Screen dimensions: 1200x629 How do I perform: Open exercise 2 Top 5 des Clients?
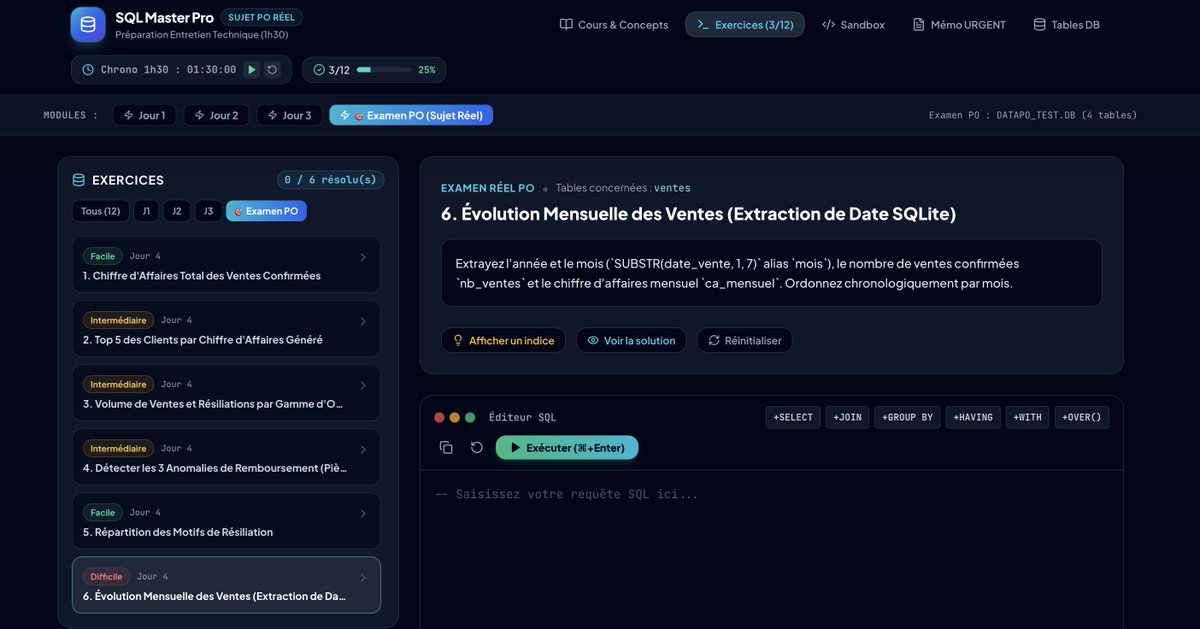[226, 329]
